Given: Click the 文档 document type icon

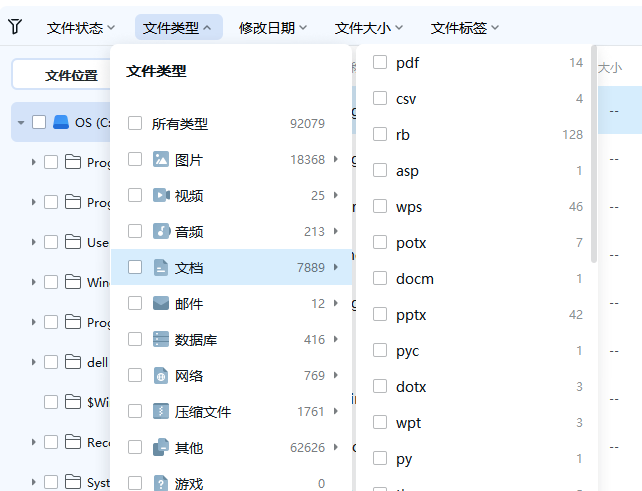Looking at the screenshot, I should point(161,267).
